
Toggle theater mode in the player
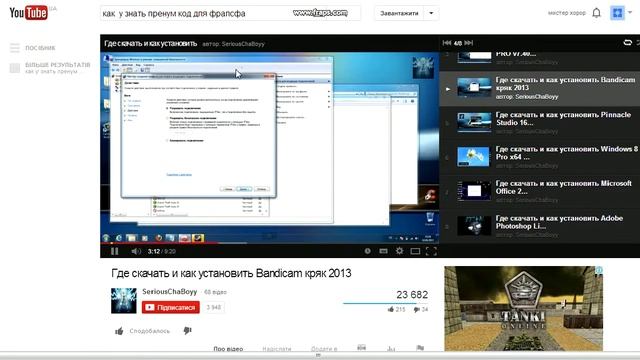pos(415,251)
